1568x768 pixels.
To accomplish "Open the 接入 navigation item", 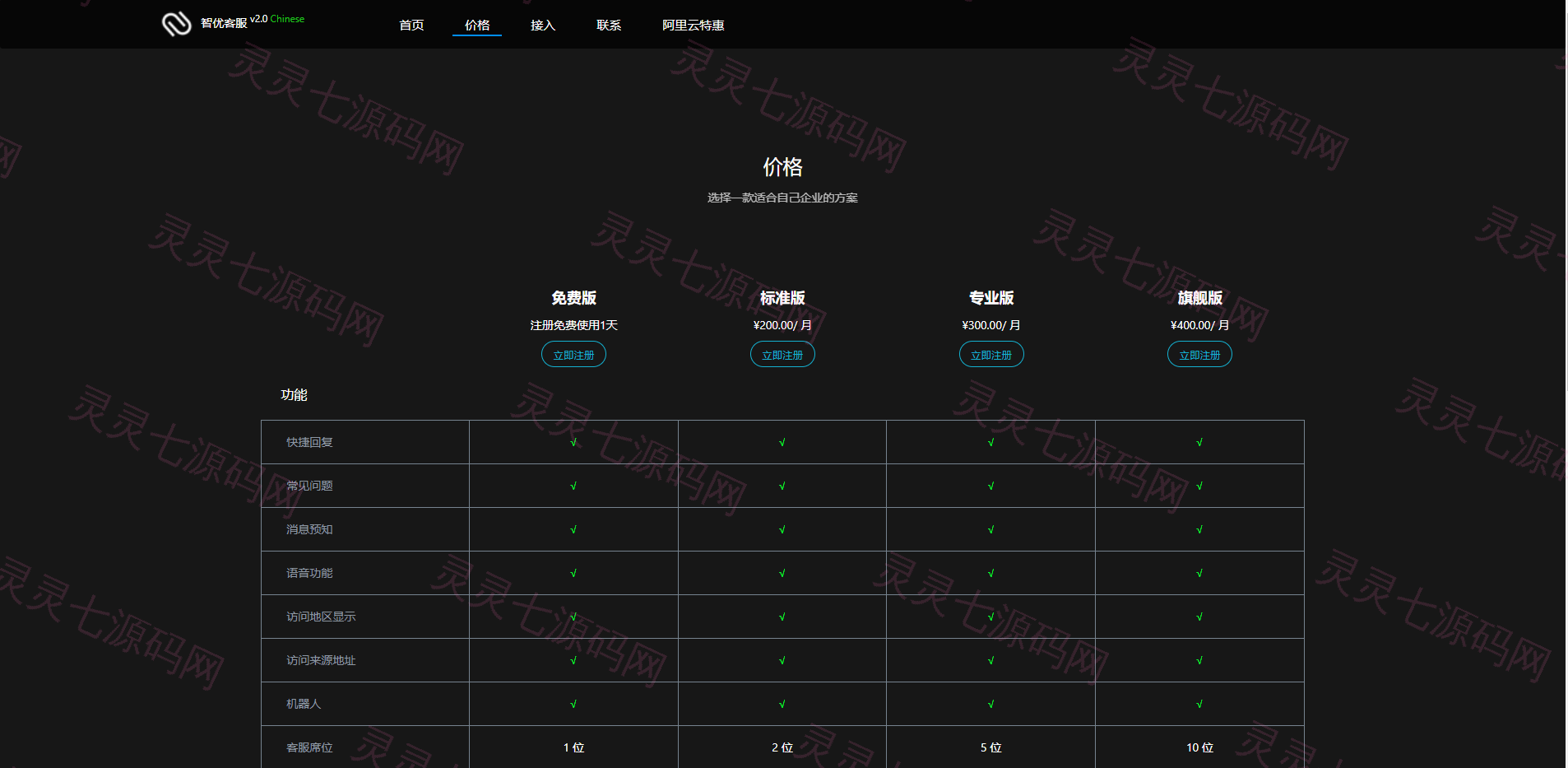I will click(x=543, y=26).
